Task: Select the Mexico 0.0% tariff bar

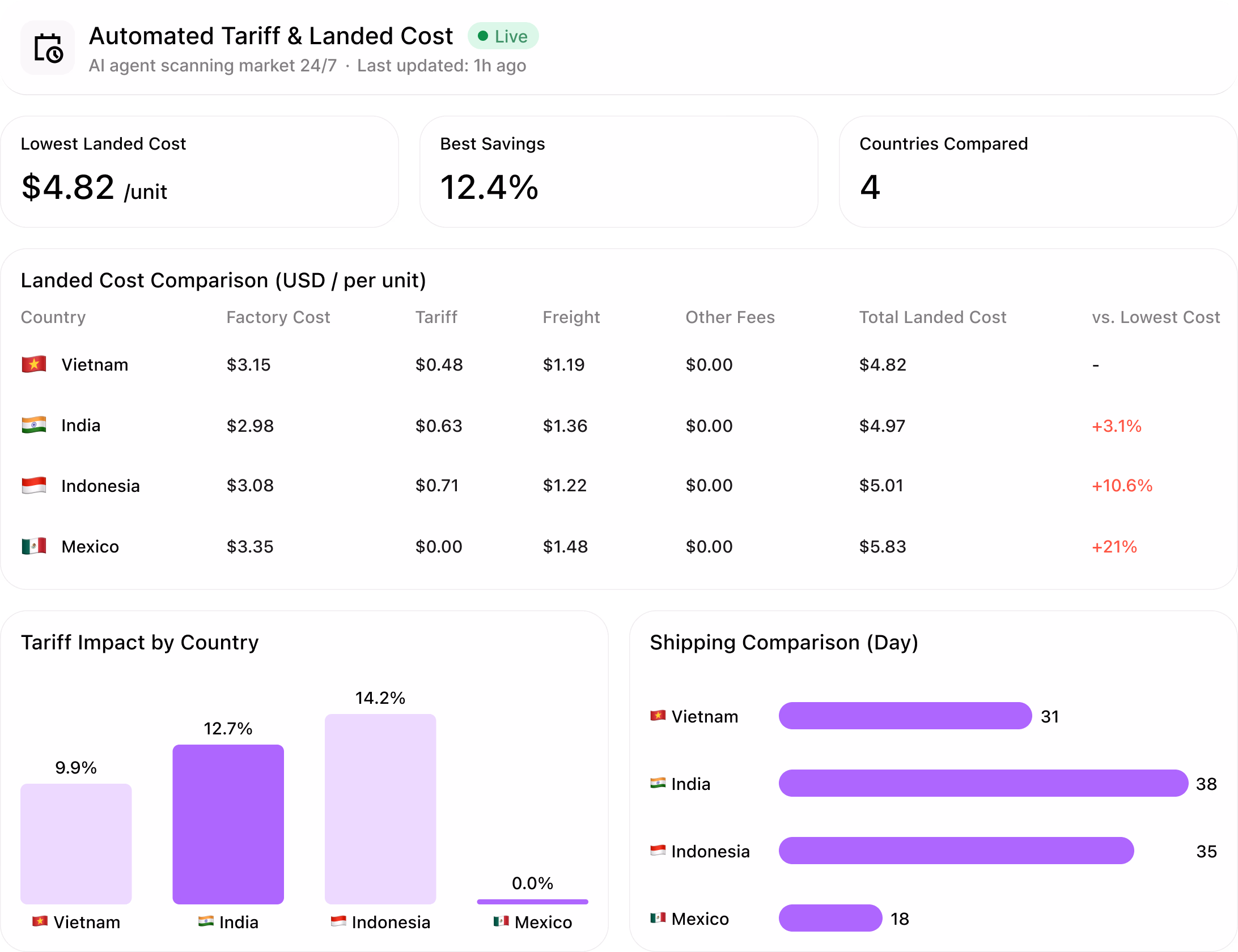Action: pyautogui.click(x=533, y=902)
